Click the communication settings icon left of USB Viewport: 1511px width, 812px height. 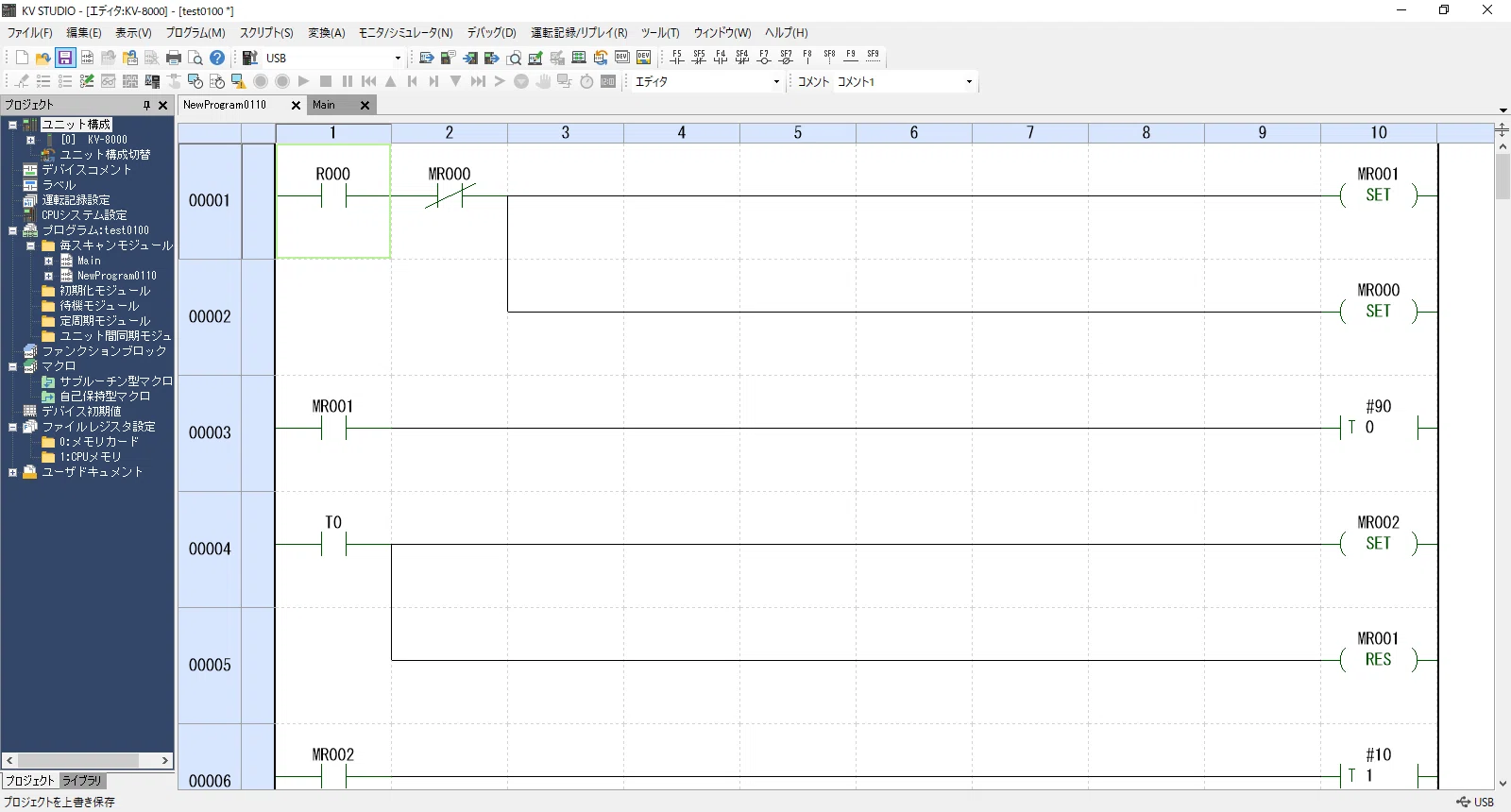pos(250,58)
